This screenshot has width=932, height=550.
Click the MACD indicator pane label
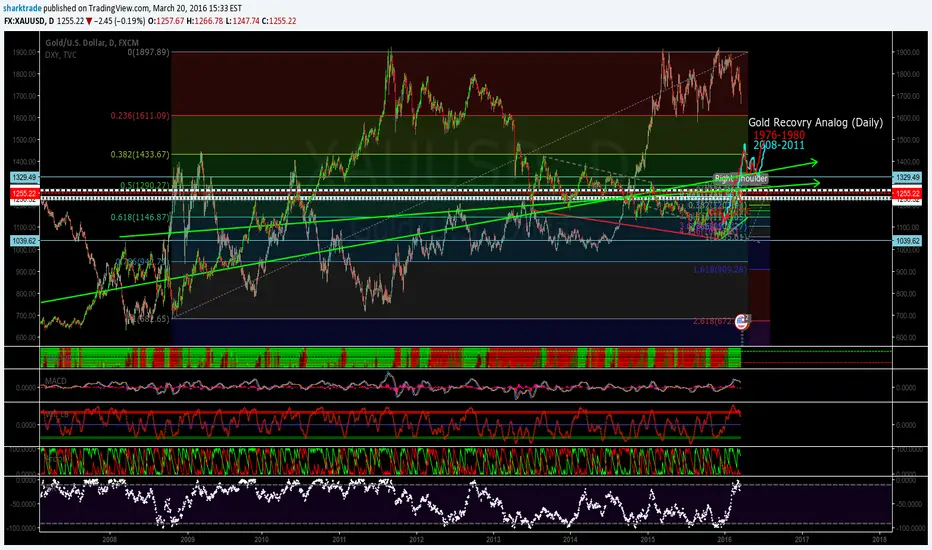(x=56, y=381)
